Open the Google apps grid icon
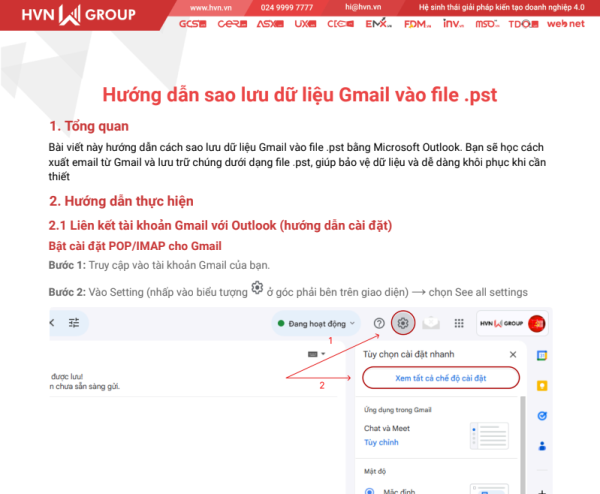 [x=459, y=324]
